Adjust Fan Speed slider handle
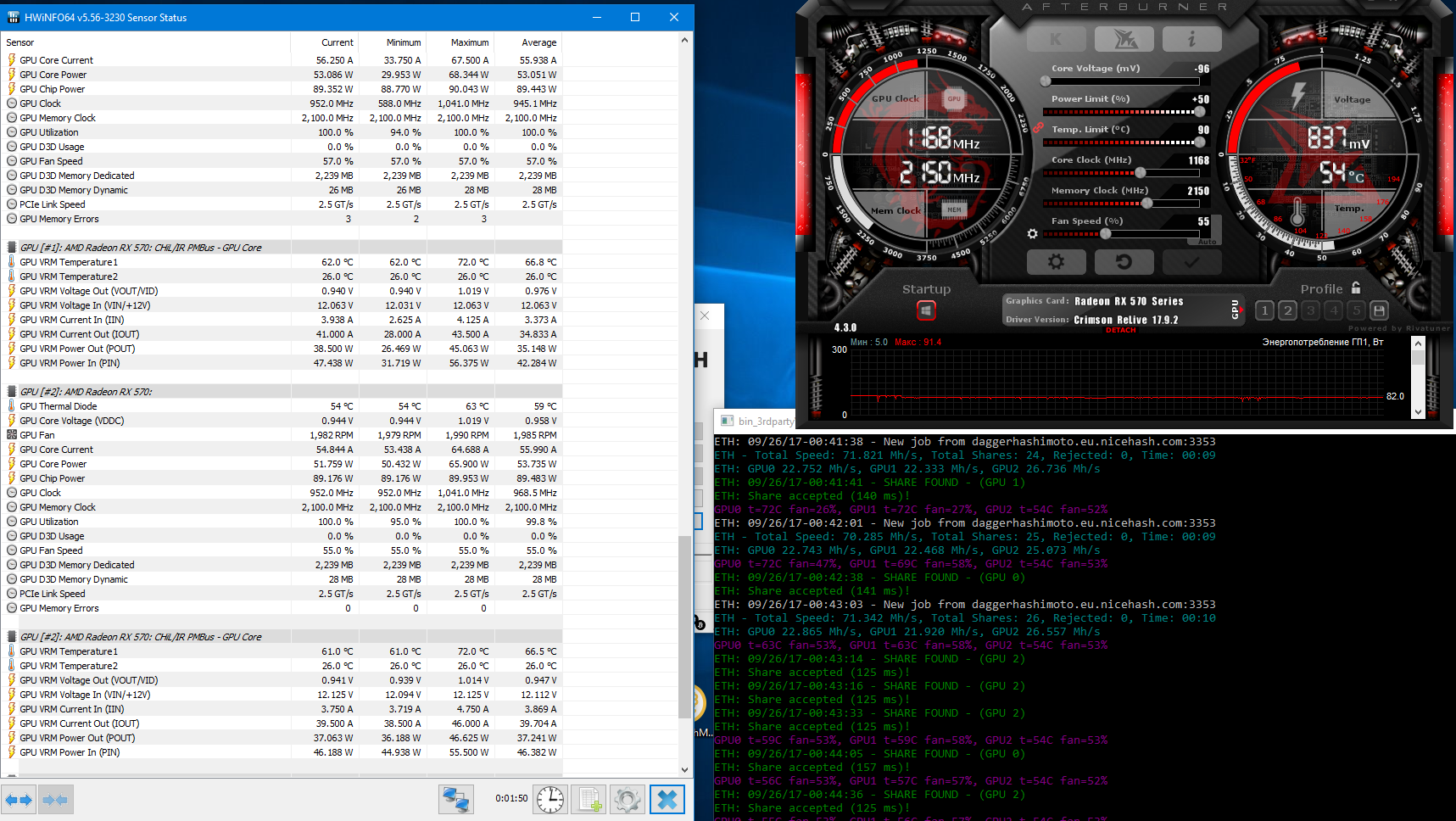The width and height of the screenshot is (1456, 821). [x=1105, y=234]
